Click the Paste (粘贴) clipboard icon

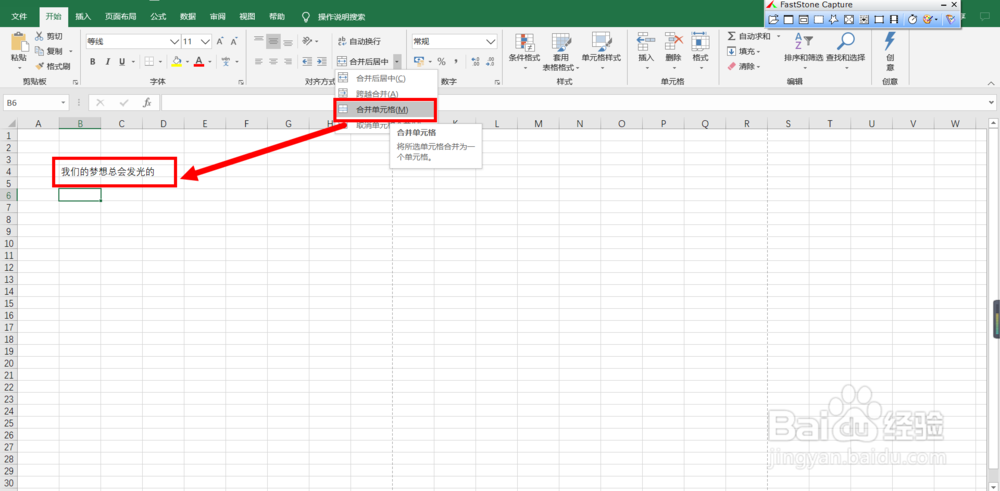pos(20,42)
